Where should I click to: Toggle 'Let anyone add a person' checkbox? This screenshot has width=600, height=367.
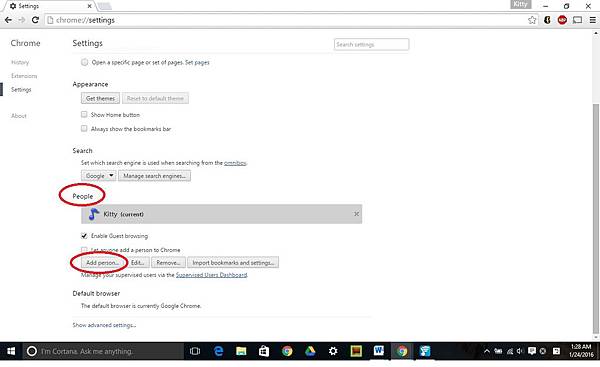pos(84,250)
